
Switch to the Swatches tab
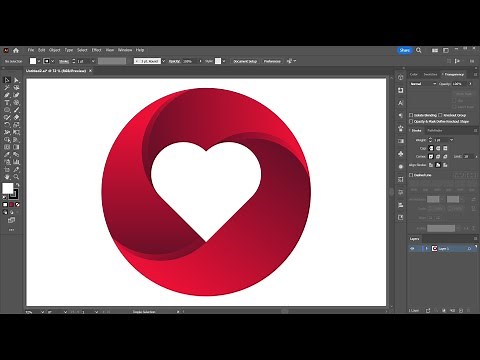tap(430, 74)
